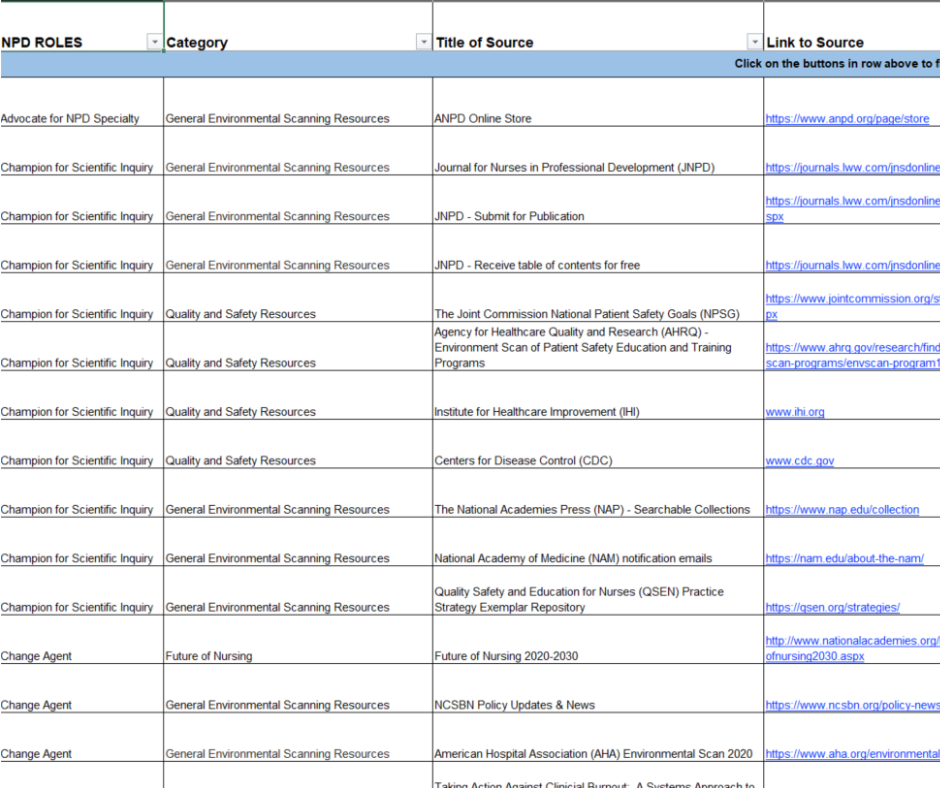Screen dimensions: 940x788
Task: Open the ncsbn.org policy-news link
Action: click(x=852, y=705)
